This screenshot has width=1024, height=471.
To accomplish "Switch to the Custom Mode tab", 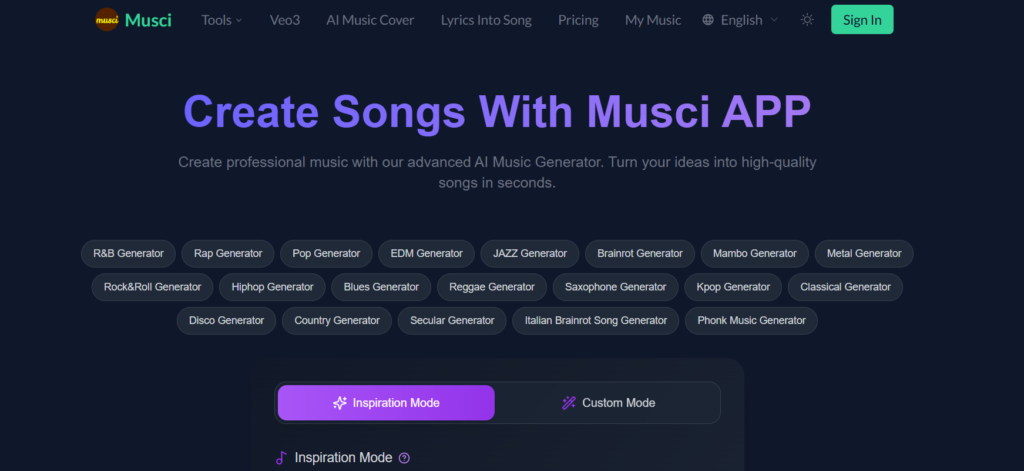I will pyautogui.click(x=608, y=403).
